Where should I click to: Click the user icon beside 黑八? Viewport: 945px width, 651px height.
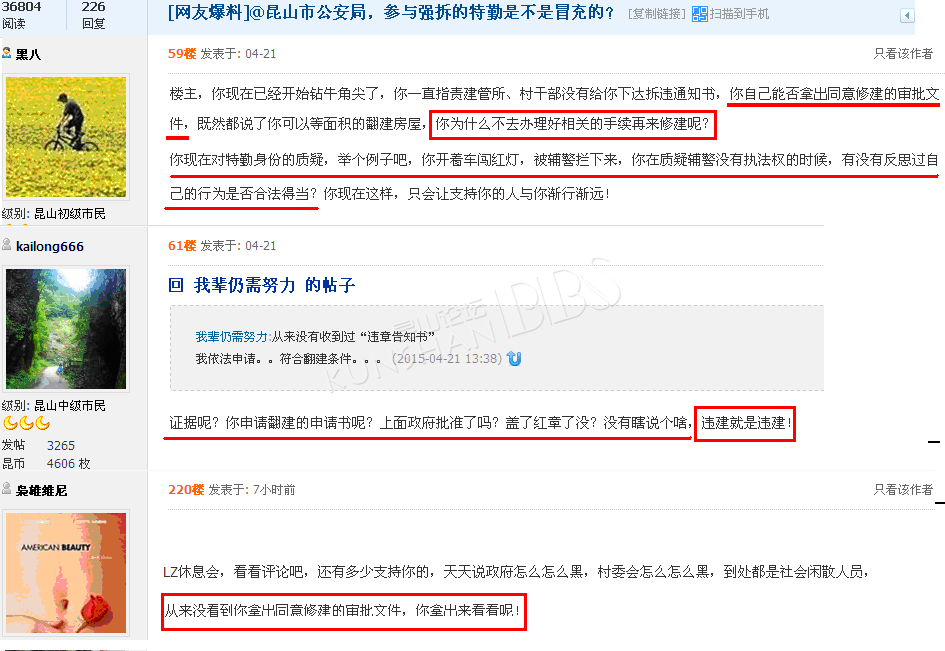pyautogui.click(x=7, y=53)
